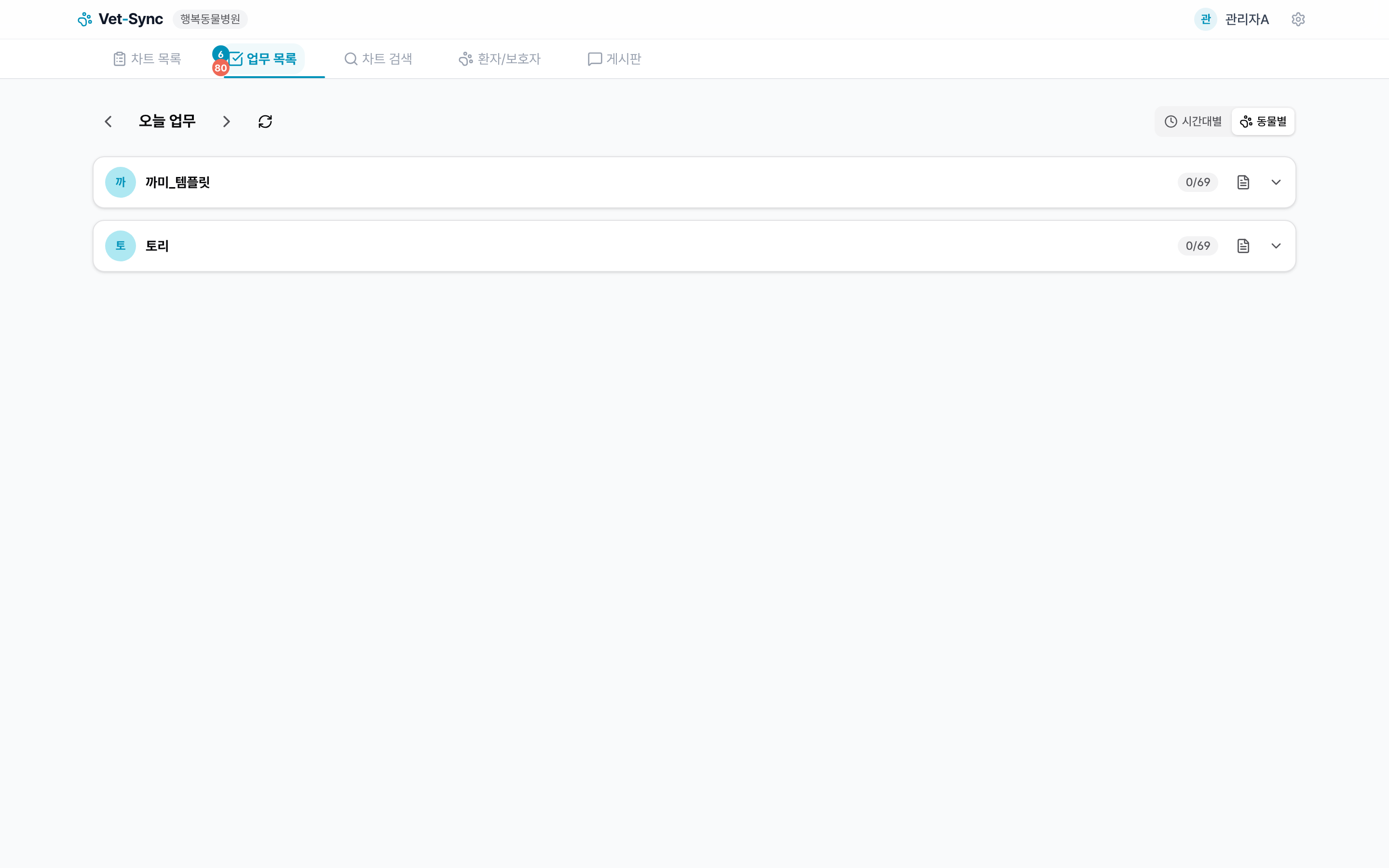Open the document icon for 토리
The width and height of the screenshot is (1389, 868).
[x=1243, y=246]
